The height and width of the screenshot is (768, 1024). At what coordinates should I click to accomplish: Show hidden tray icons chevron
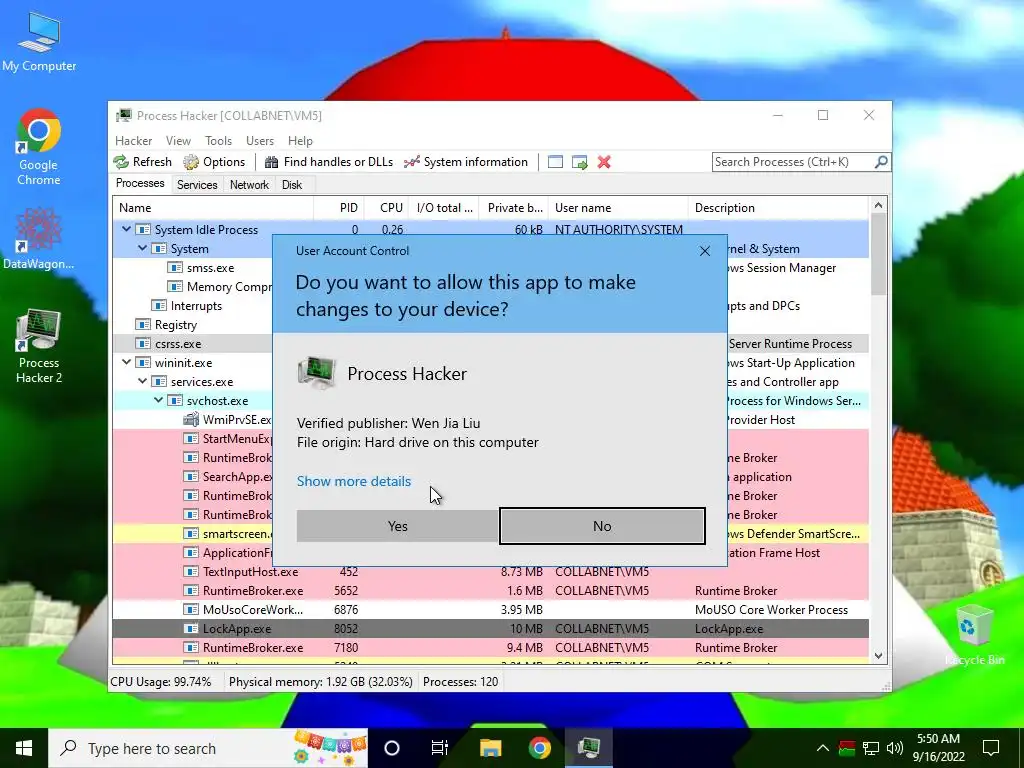[823, 748]
